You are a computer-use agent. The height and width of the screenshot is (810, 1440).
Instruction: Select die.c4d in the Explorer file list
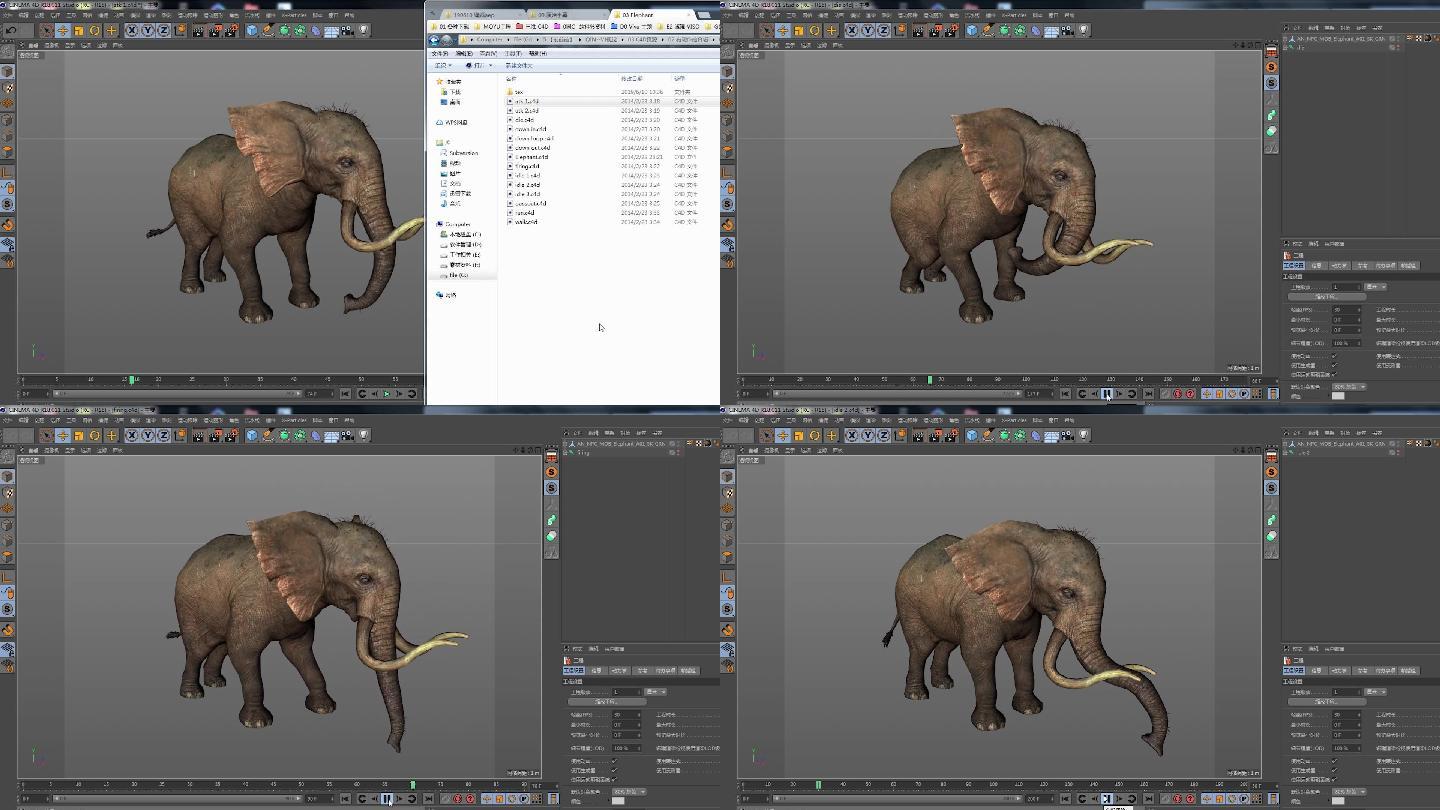coord(524,119)
